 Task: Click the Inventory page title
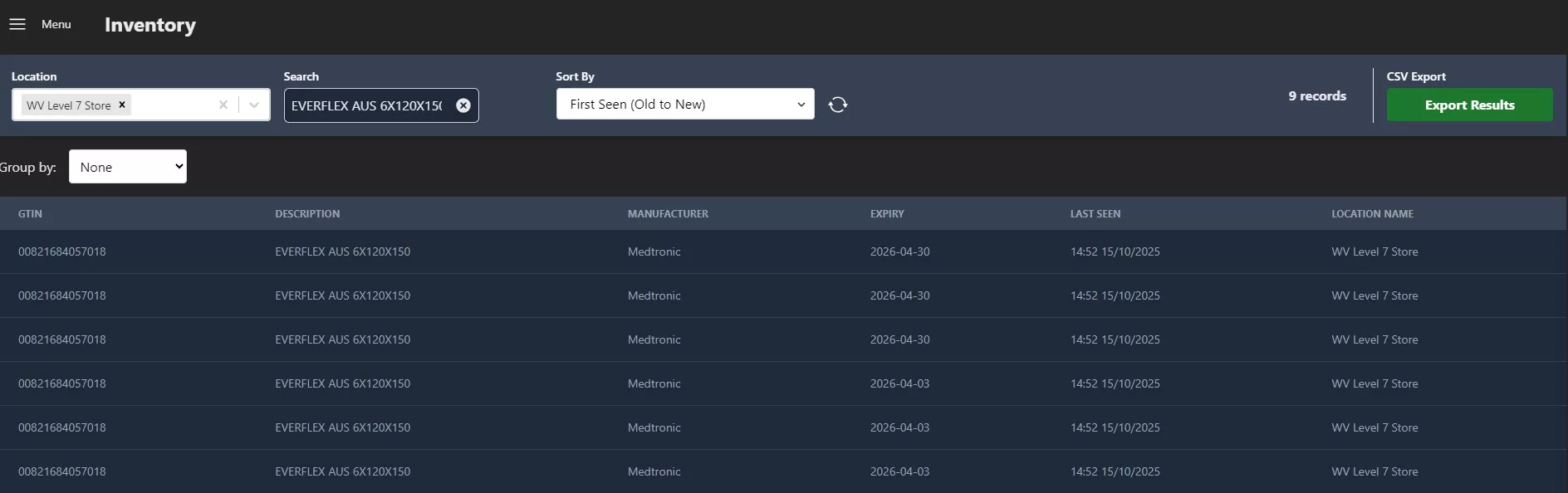coord(150,25)
